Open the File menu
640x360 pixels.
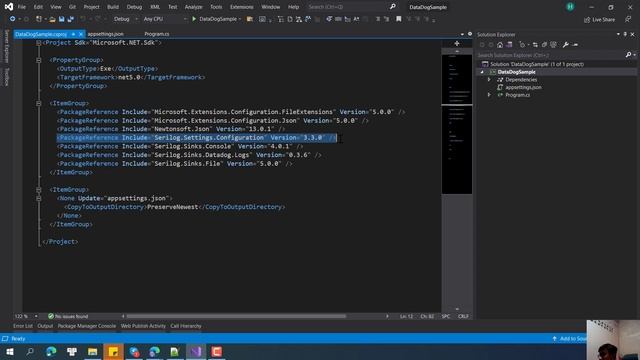(22, 7)
